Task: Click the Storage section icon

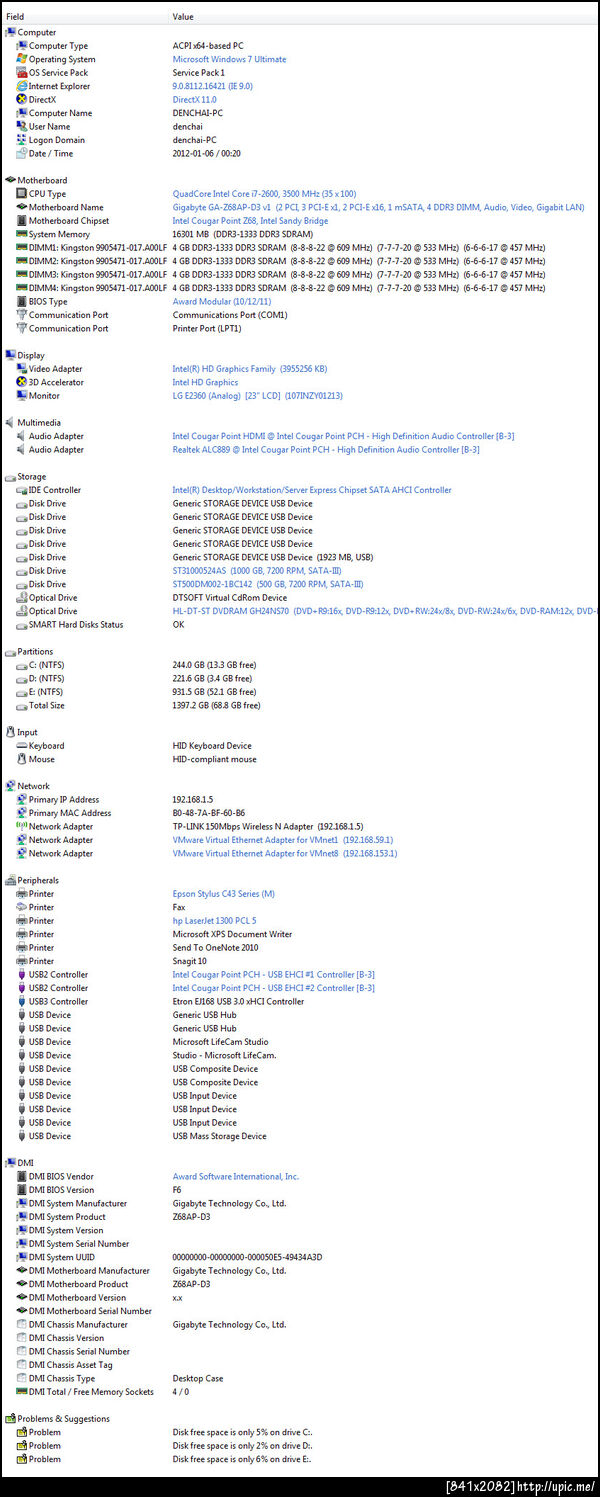Action: (x=10, y=477)
